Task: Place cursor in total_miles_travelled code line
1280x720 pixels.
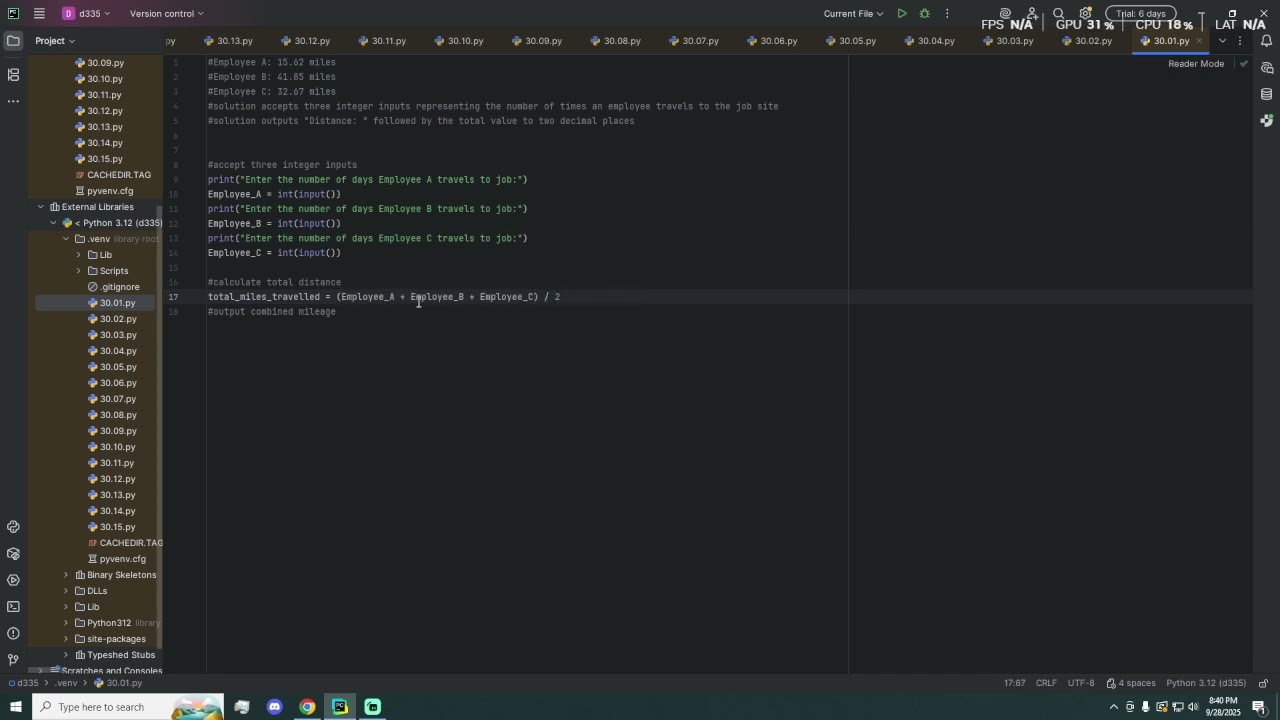Action: (384, 297)
